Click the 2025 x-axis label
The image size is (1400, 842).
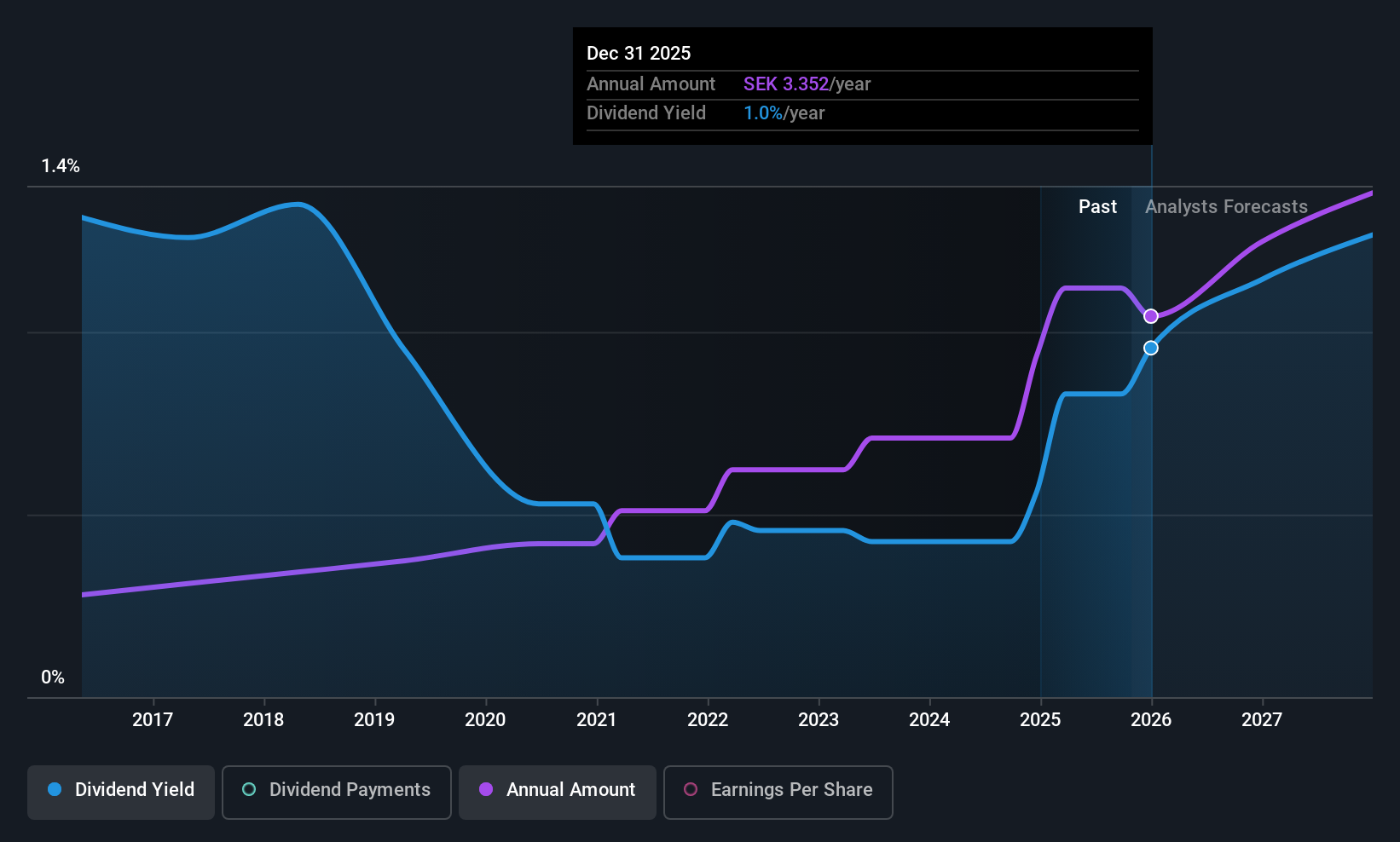click(1040, 720)
